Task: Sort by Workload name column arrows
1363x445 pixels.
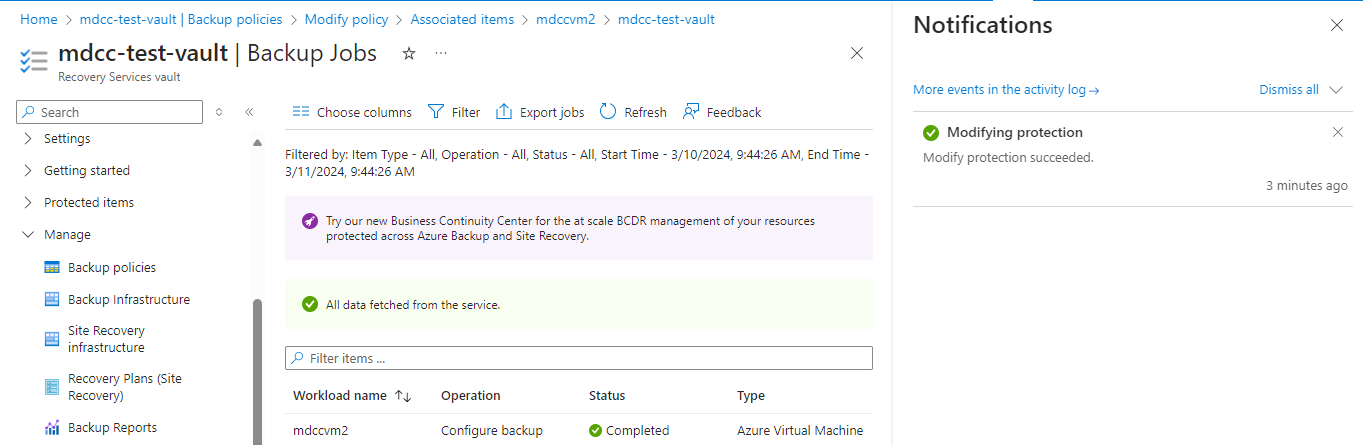Action: pos(403,396)
